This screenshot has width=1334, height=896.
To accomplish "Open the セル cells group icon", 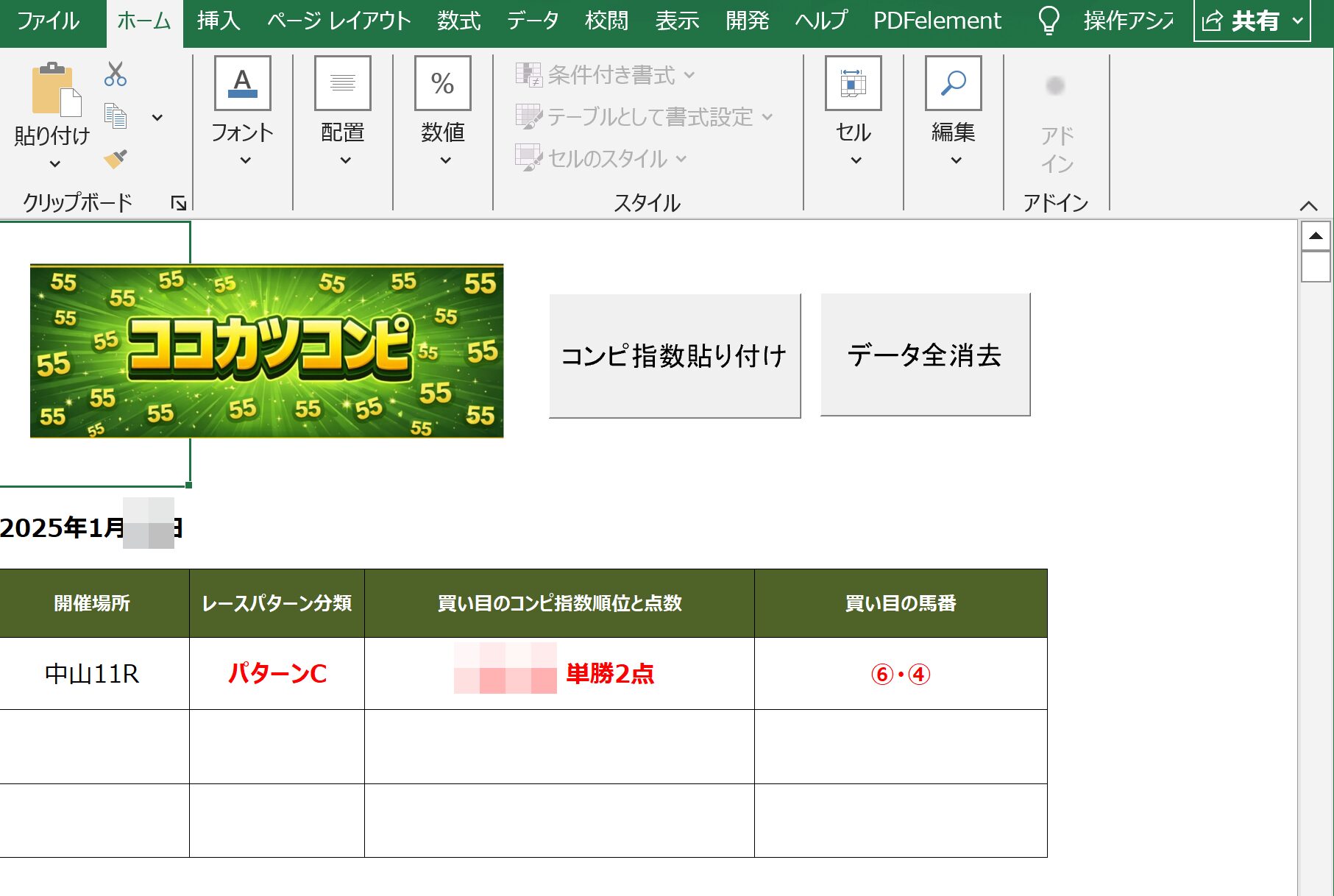I will 853,83.
